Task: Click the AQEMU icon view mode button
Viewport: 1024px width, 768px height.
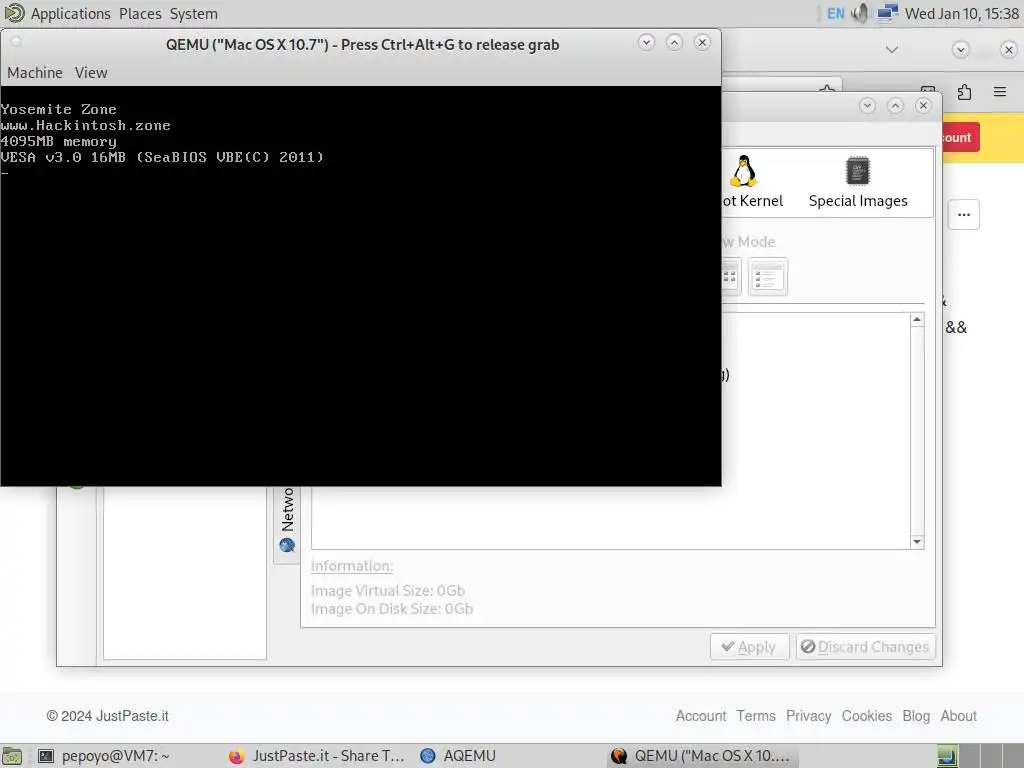Action: [x=730, y=277]
